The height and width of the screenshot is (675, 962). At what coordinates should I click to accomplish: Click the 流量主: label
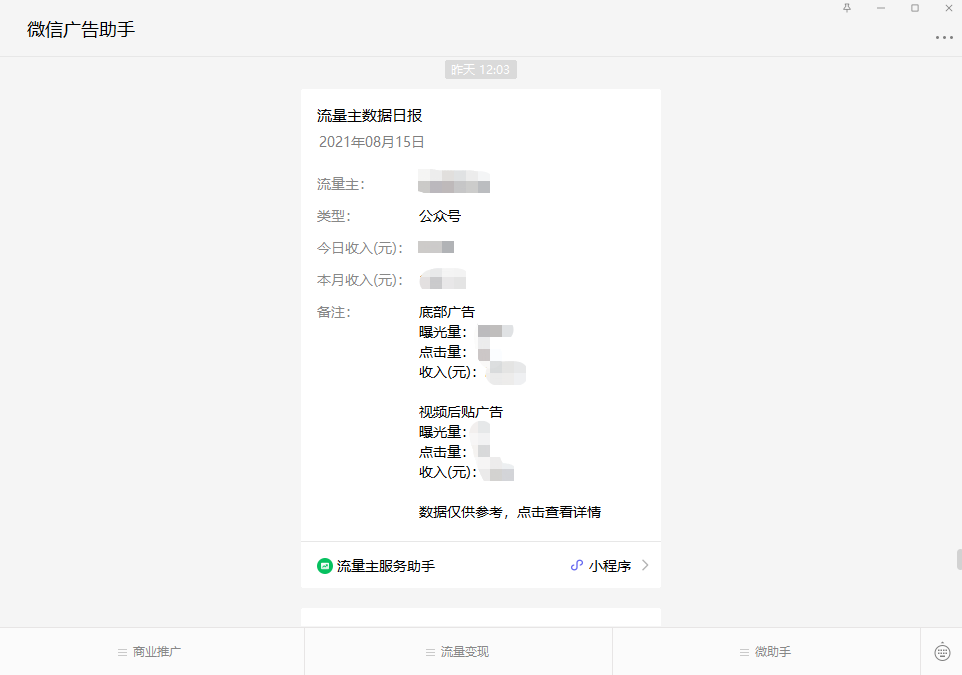coord(341,184)
